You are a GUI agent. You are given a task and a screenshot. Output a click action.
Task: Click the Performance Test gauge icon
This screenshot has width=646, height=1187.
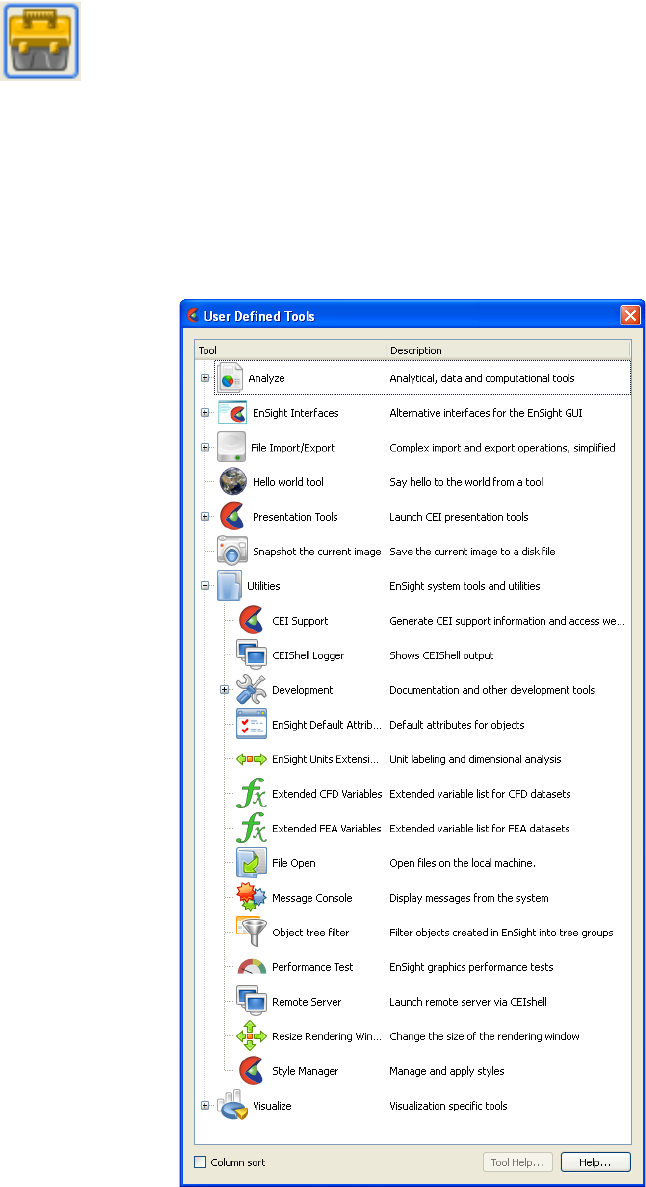[251, 967]
